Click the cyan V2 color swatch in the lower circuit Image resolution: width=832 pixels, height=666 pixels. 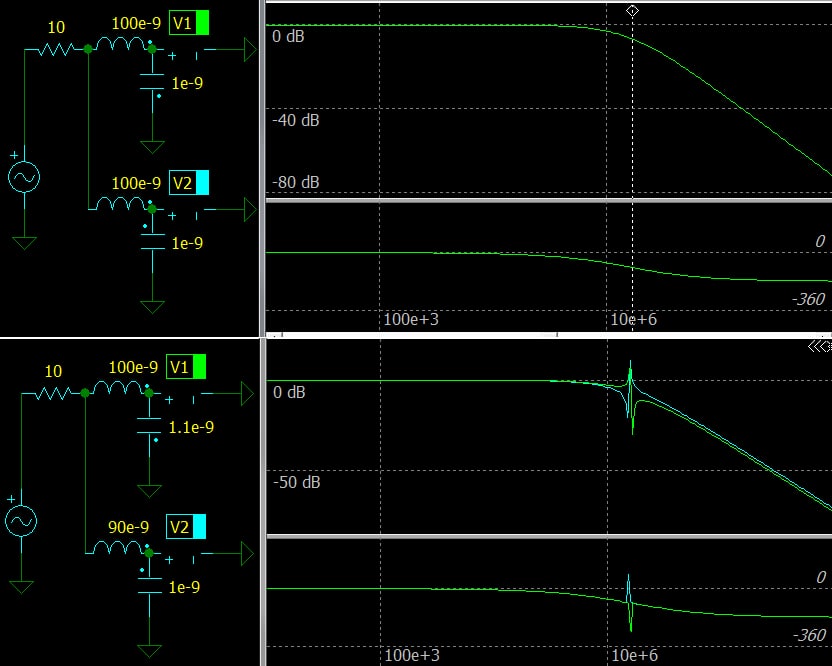(x=199, y=526)
